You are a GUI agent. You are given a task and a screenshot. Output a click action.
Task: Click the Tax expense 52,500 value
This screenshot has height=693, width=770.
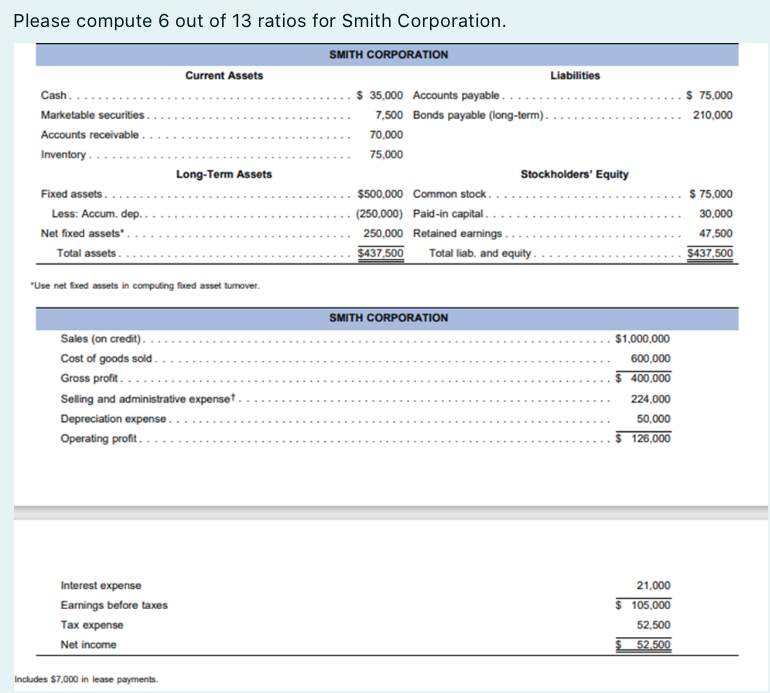pos(654,625)
